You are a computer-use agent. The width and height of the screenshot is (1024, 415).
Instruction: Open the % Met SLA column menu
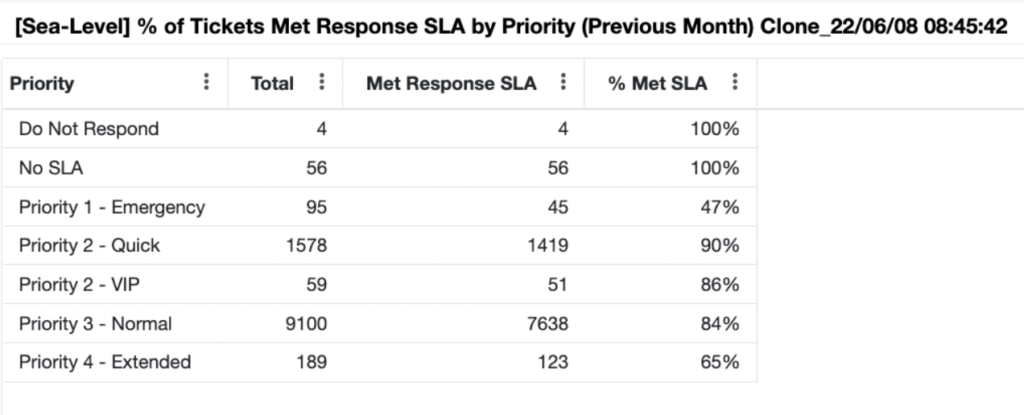coord(735,82)
